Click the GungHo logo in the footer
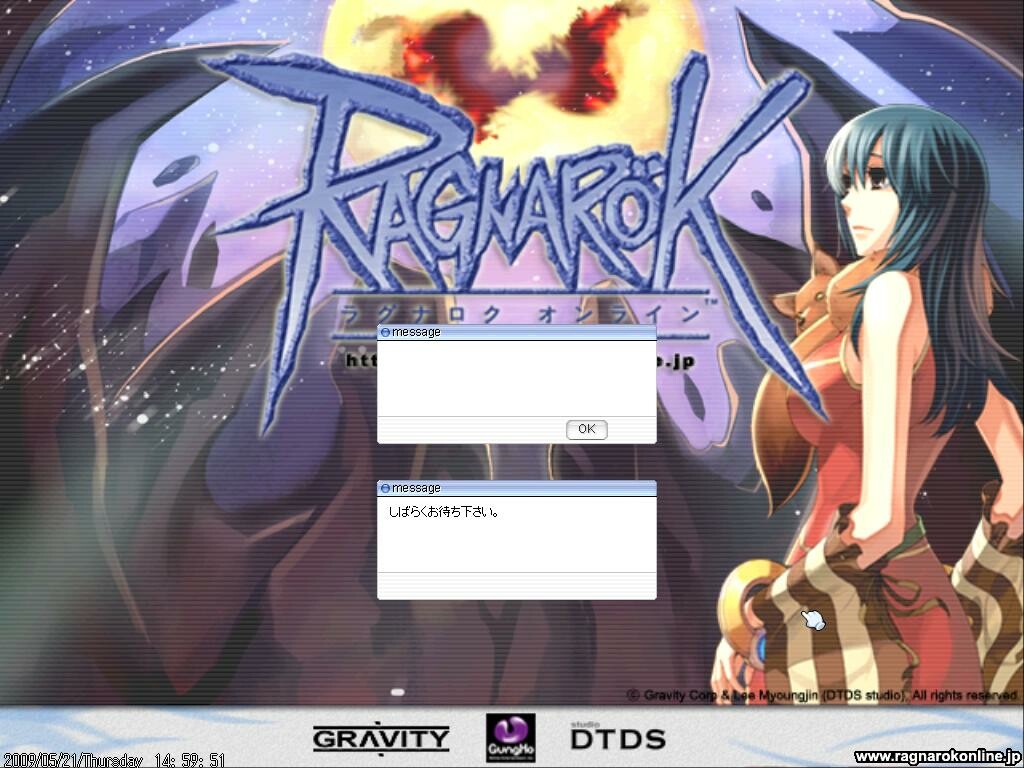This screenshot has width=1024, height=768. (x=511, y=738)
